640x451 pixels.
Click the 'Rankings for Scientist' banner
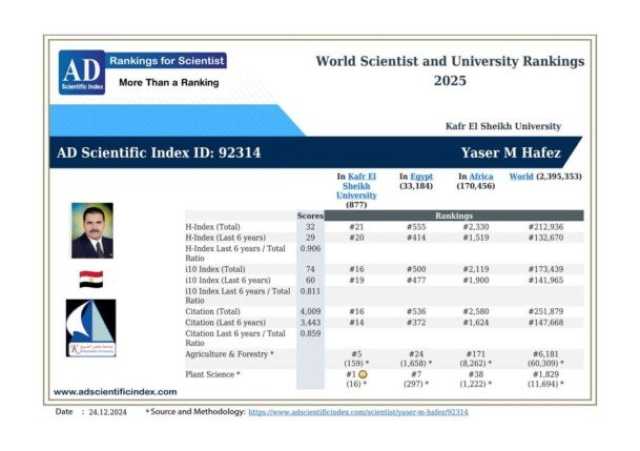tap(167, 61)
